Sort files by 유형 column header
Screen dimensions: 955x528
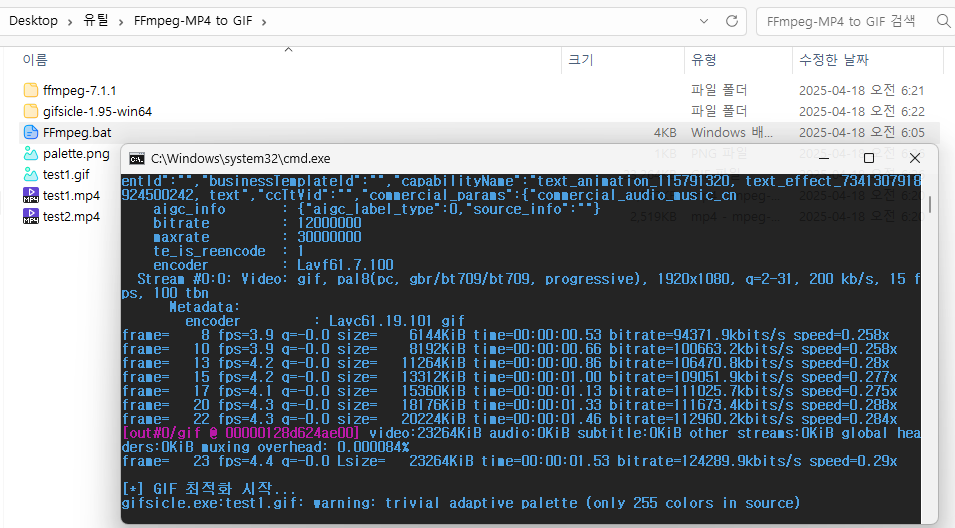703,60
